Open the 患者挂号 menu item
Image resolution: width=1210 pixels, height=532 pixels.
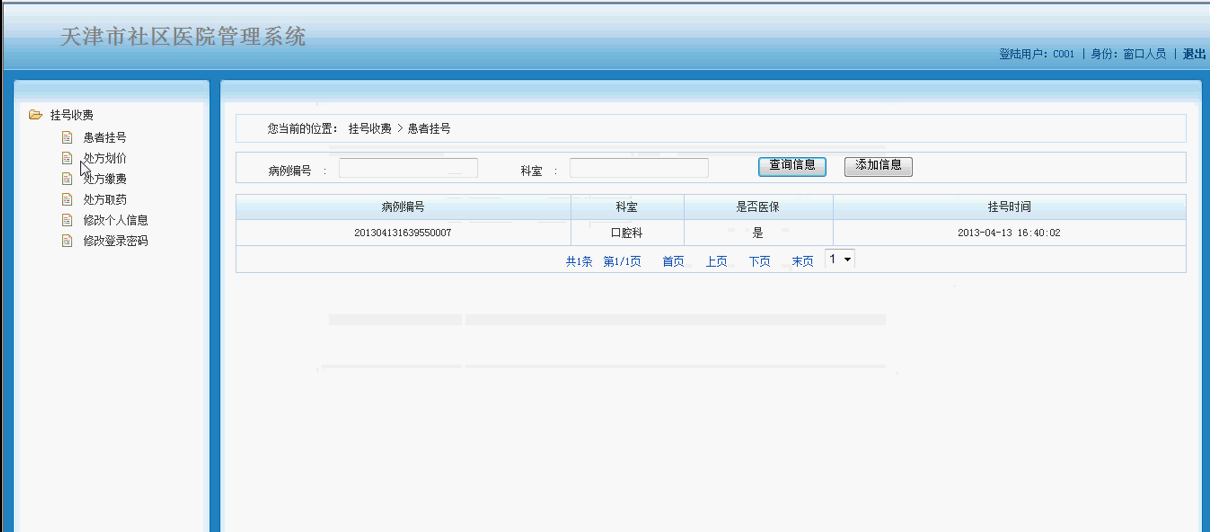105,138
